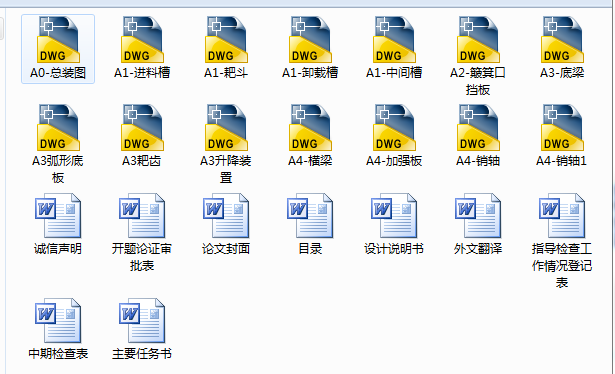Click the file name text "指导检查工作情况登记表"
The width and height of the screenshot is (615, 374).
(x=562, y=265)
